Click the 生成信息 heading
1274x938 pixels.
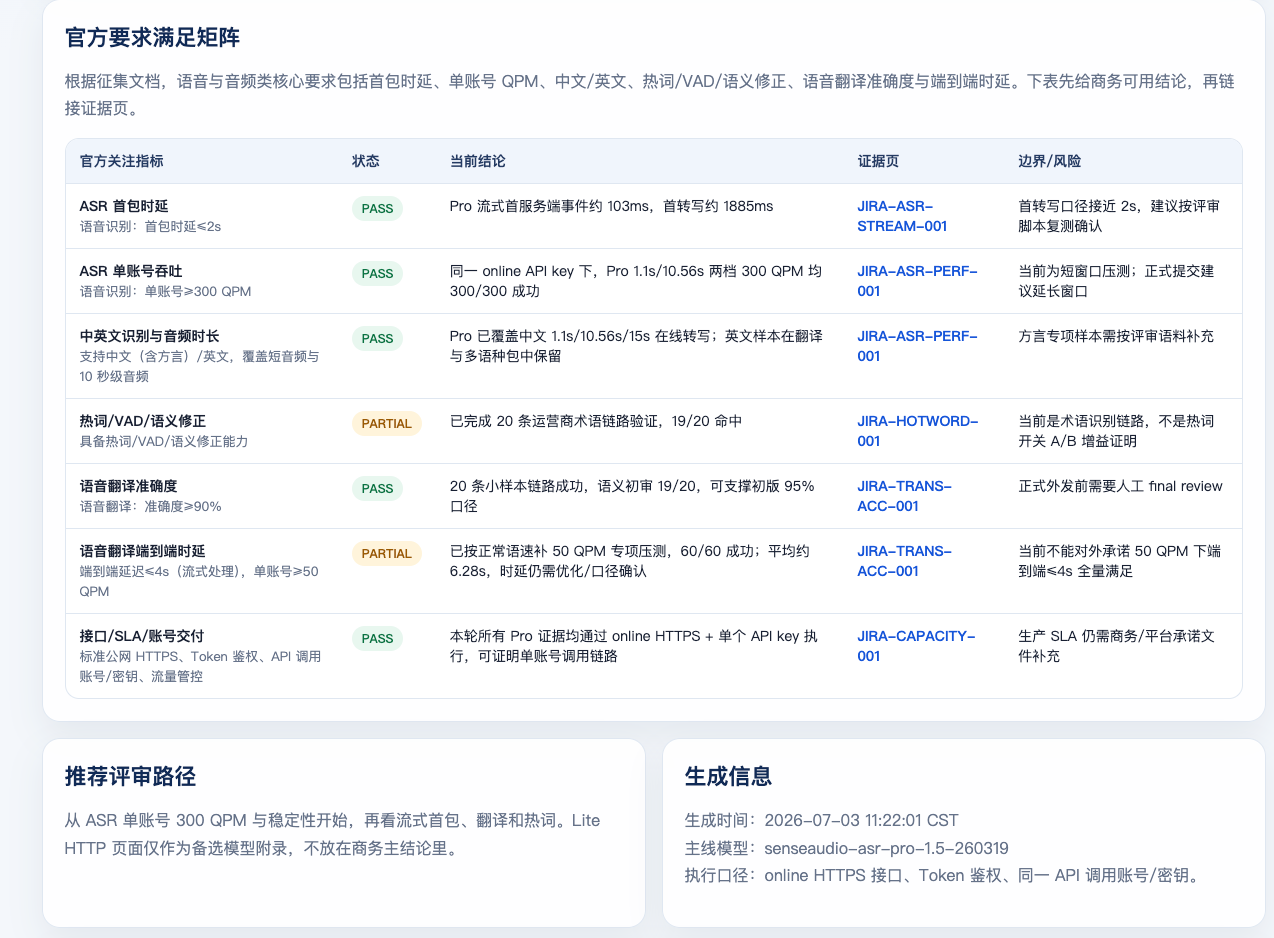point(728,776)
